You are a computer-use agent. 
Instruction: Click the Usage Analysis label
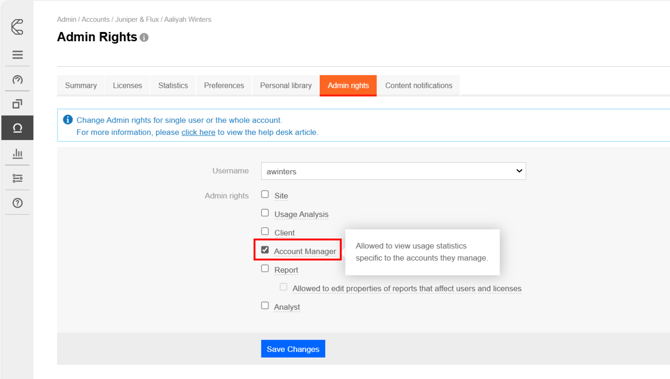tap(301, 214)
